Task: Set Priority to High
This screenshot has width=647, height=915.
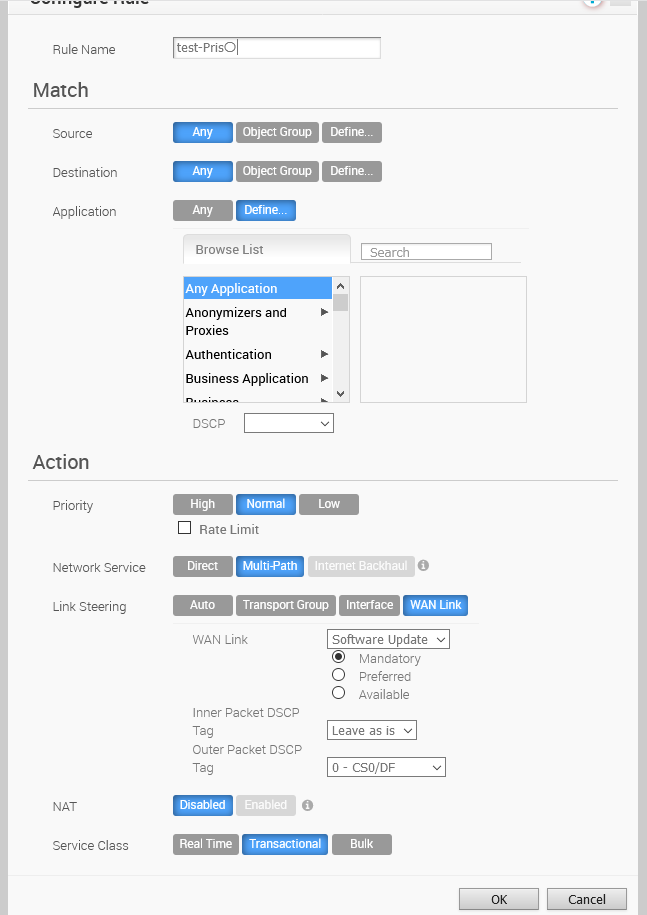Action: (202, 504)
